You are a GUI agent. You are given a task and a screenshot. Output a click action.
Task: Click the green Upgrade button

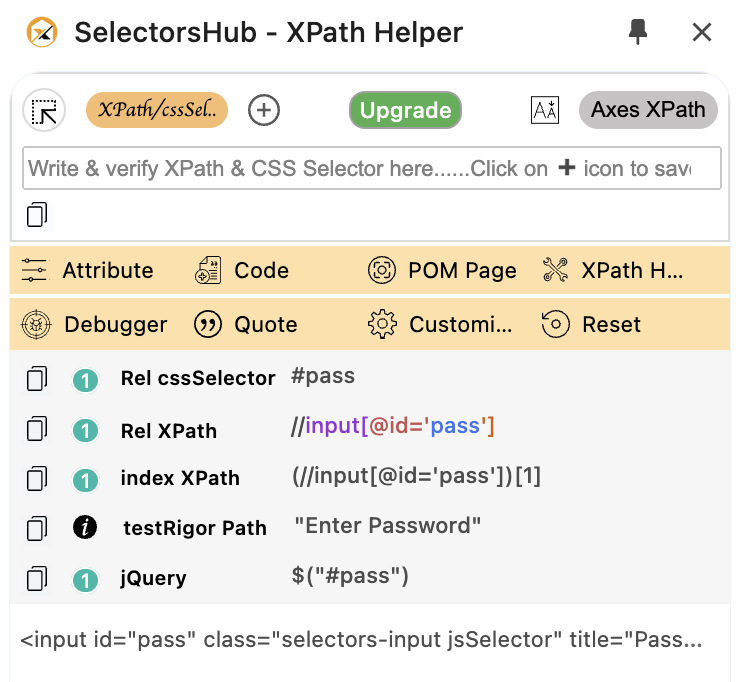(x=405, y=110)
